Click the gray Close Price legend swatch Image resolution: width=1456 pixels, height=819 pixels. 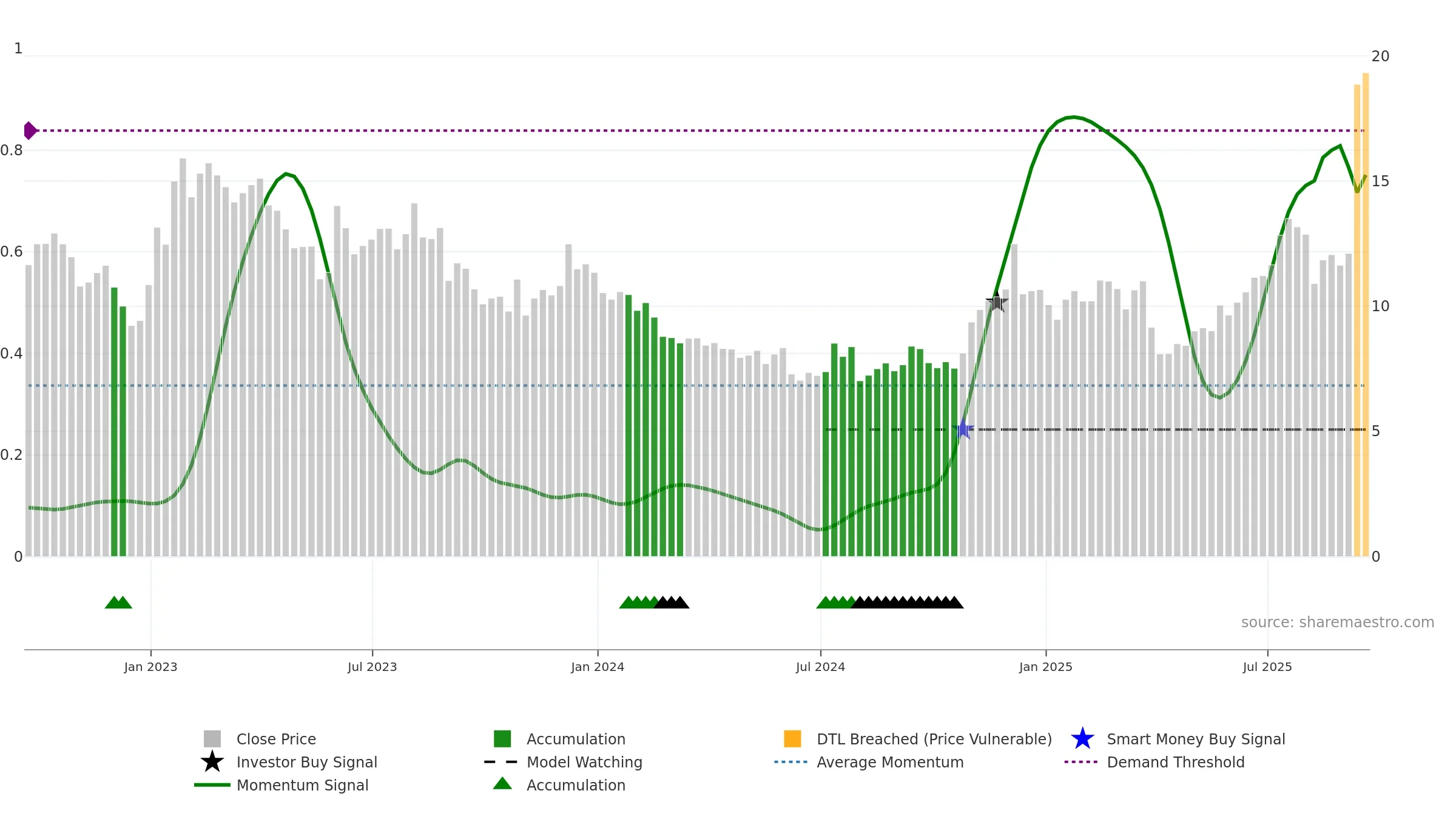212,739
